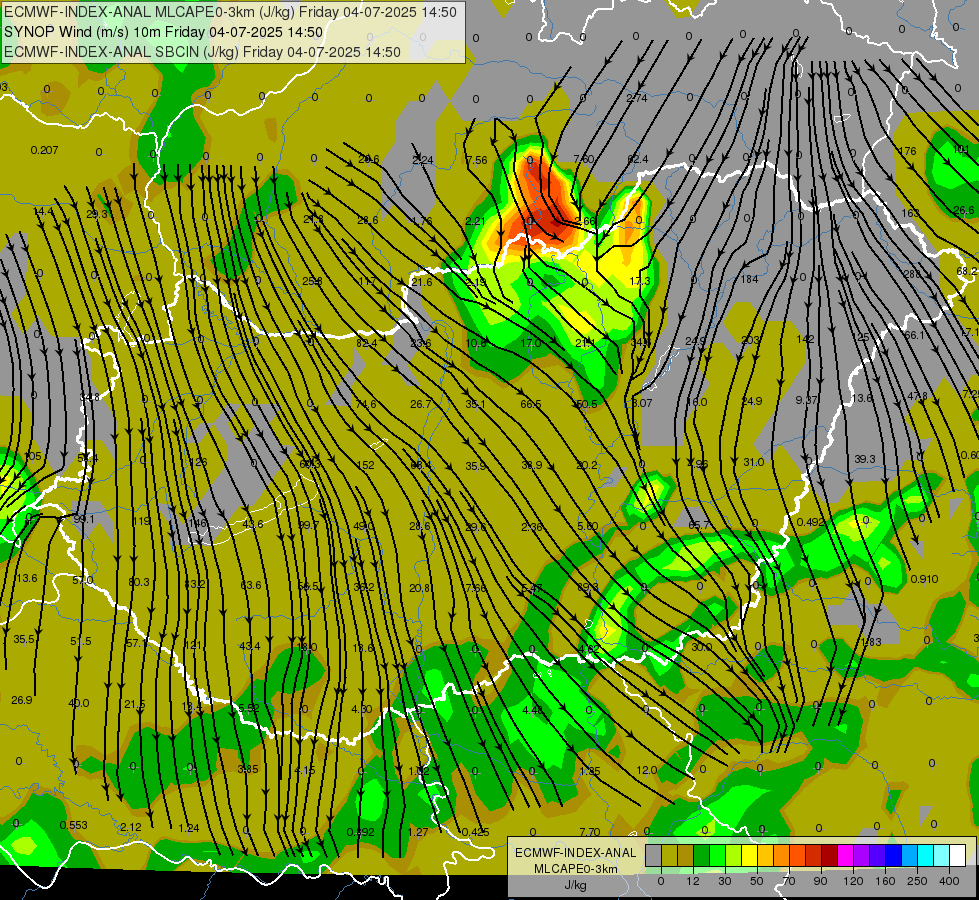The image size is (979, 900).
Task: Click the map value '0.207'
Action: tap(44, 151)
